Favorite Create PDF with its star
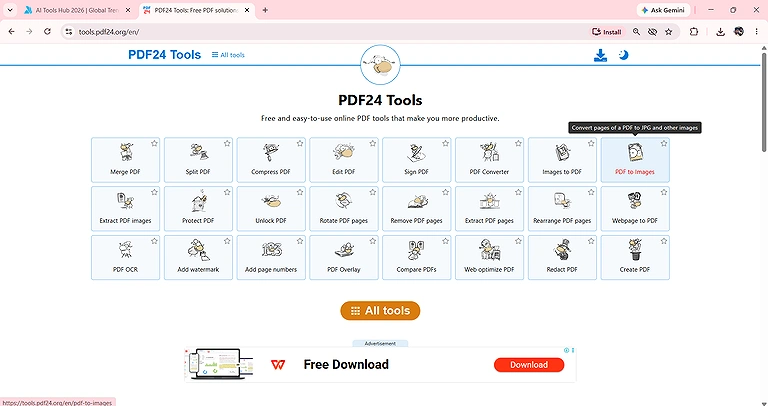 point(664,241)
